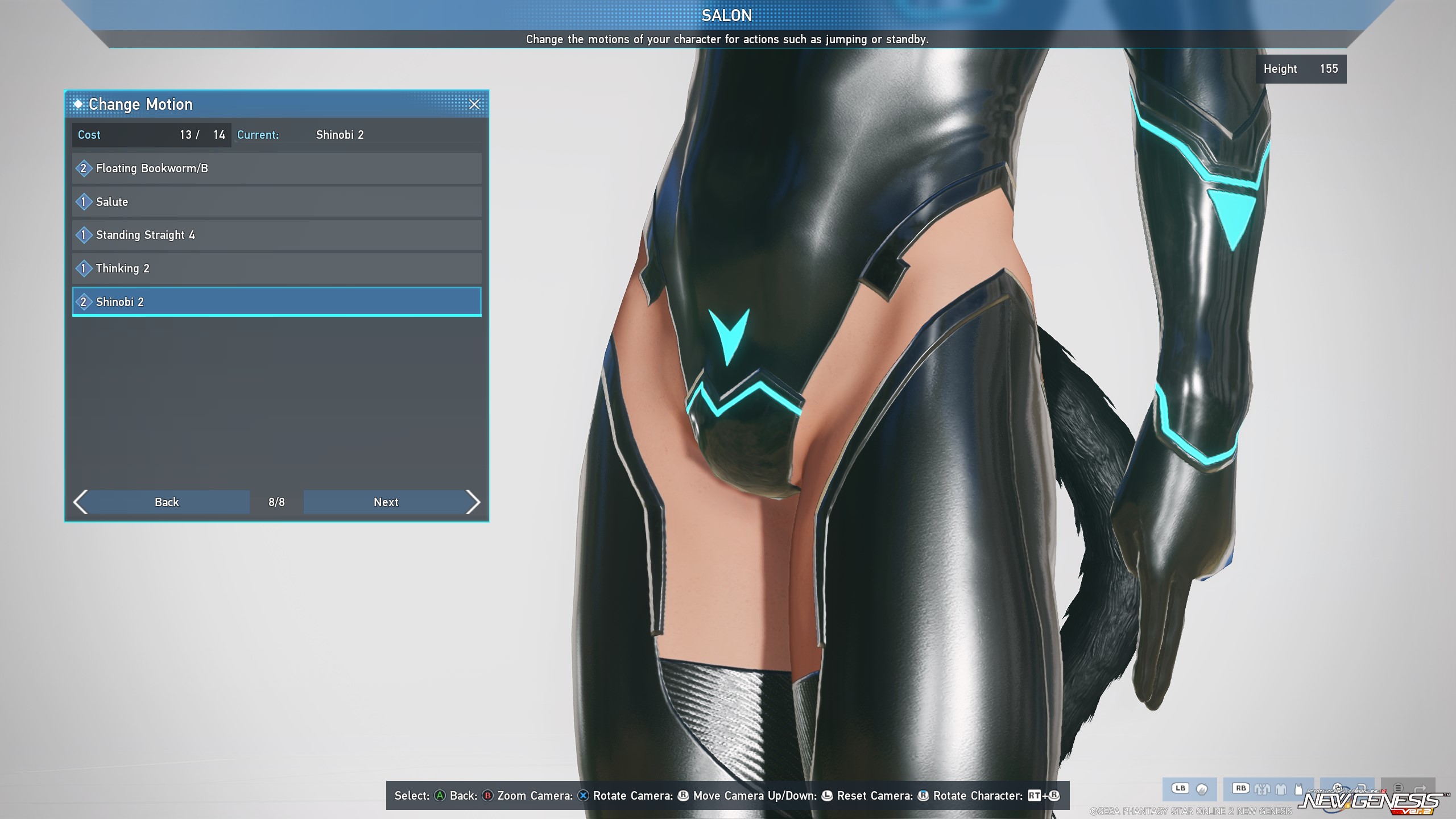Pick the Standing Straight 4 motion
The image size is (1456, 819).
277,235
